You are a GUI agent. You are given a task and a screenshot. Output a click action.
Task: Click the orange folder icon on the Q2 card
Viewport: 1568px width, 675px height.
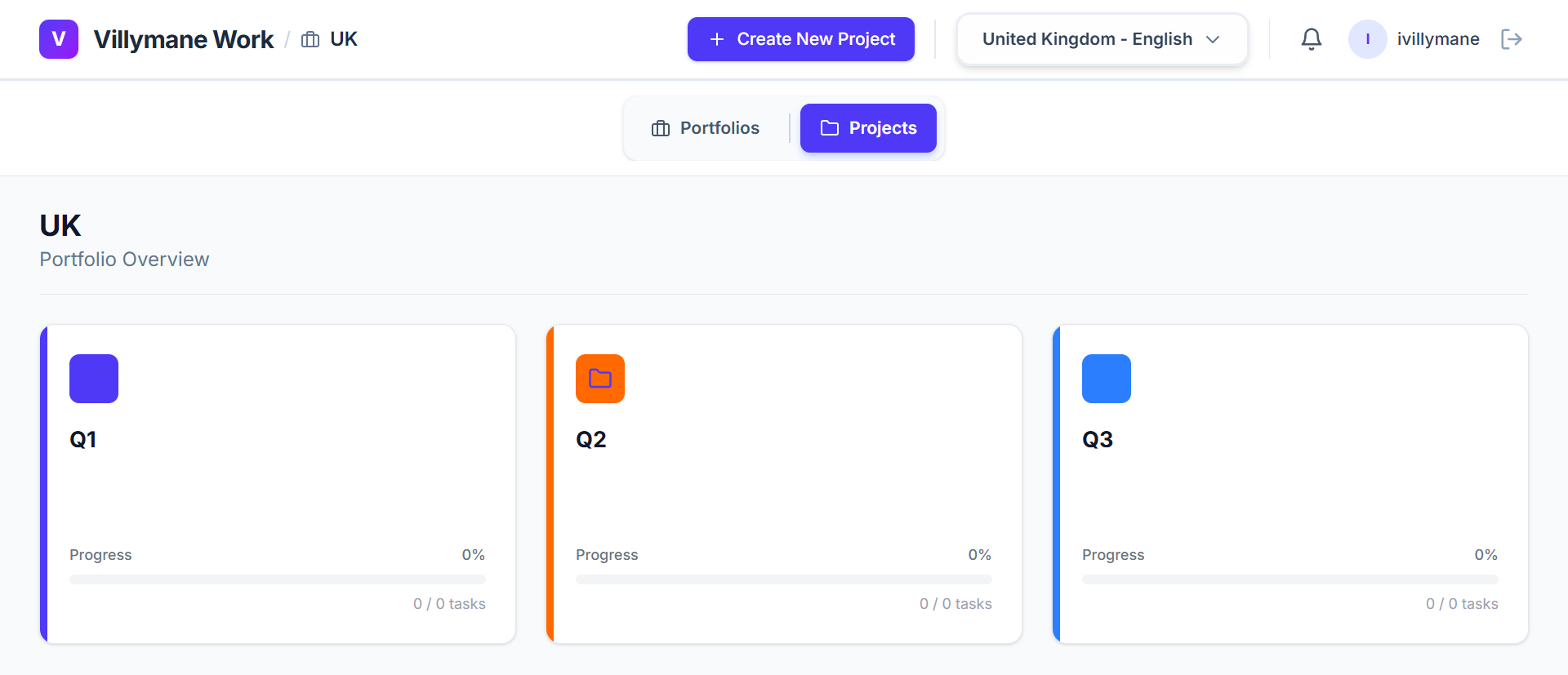click(600, 378)
